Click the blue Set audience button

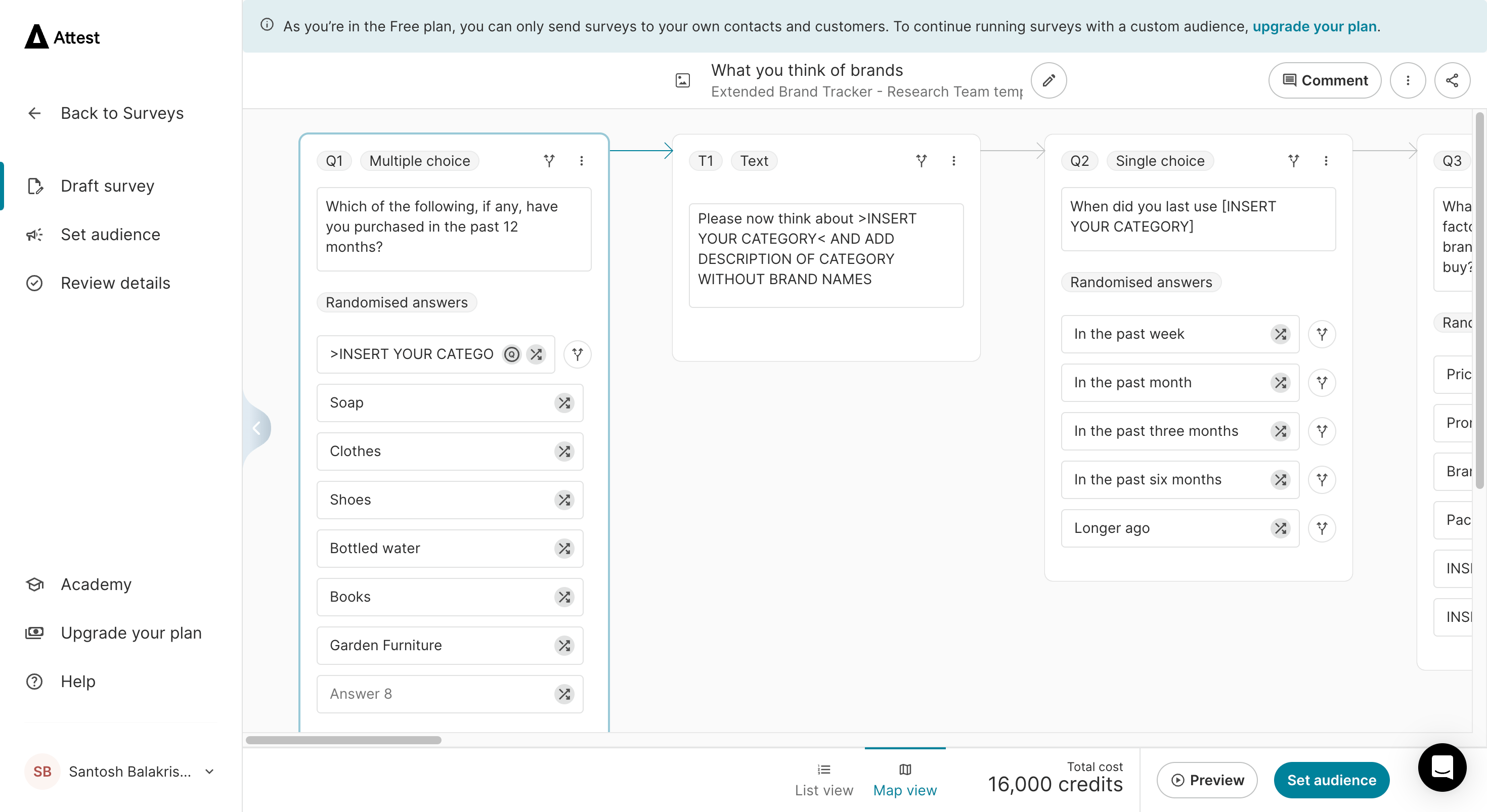[1331, 780]
